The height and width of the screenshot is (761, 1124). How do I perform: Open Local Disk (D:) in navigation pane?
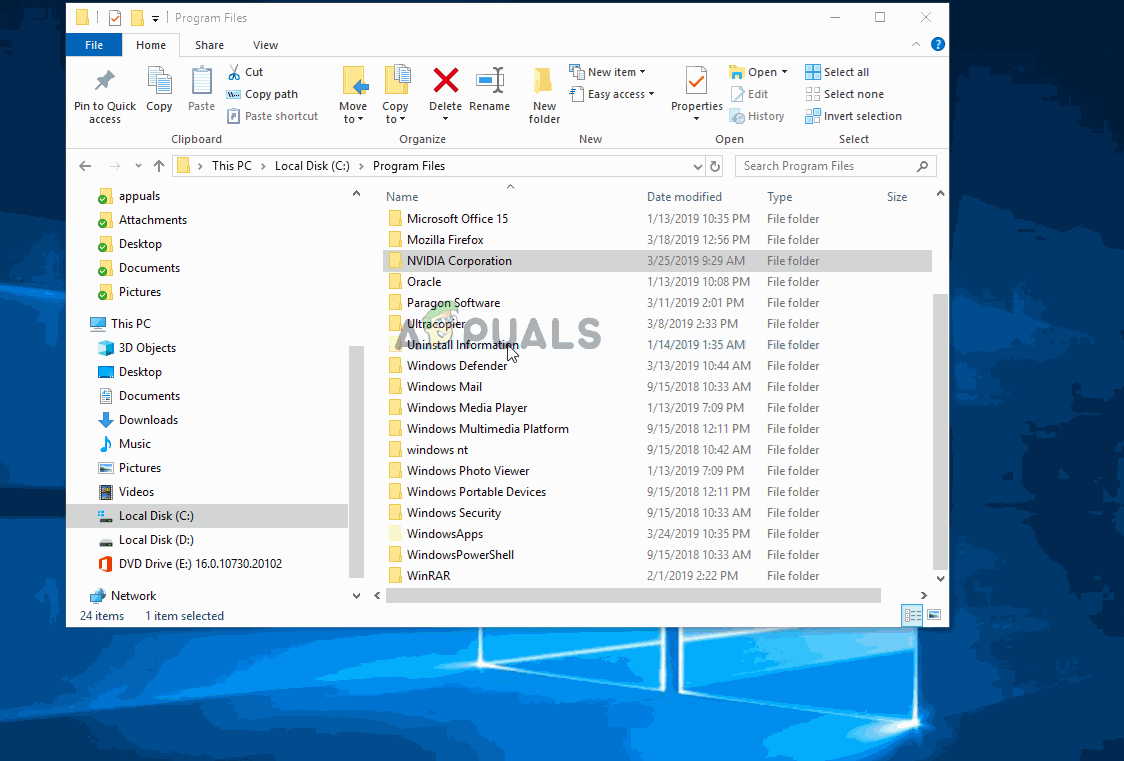(156, 540)
